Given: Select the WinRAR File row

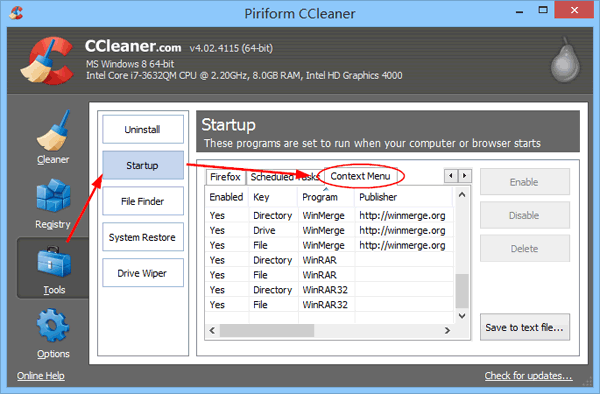Looking at the screenshot, I should (x=329, y=275).
